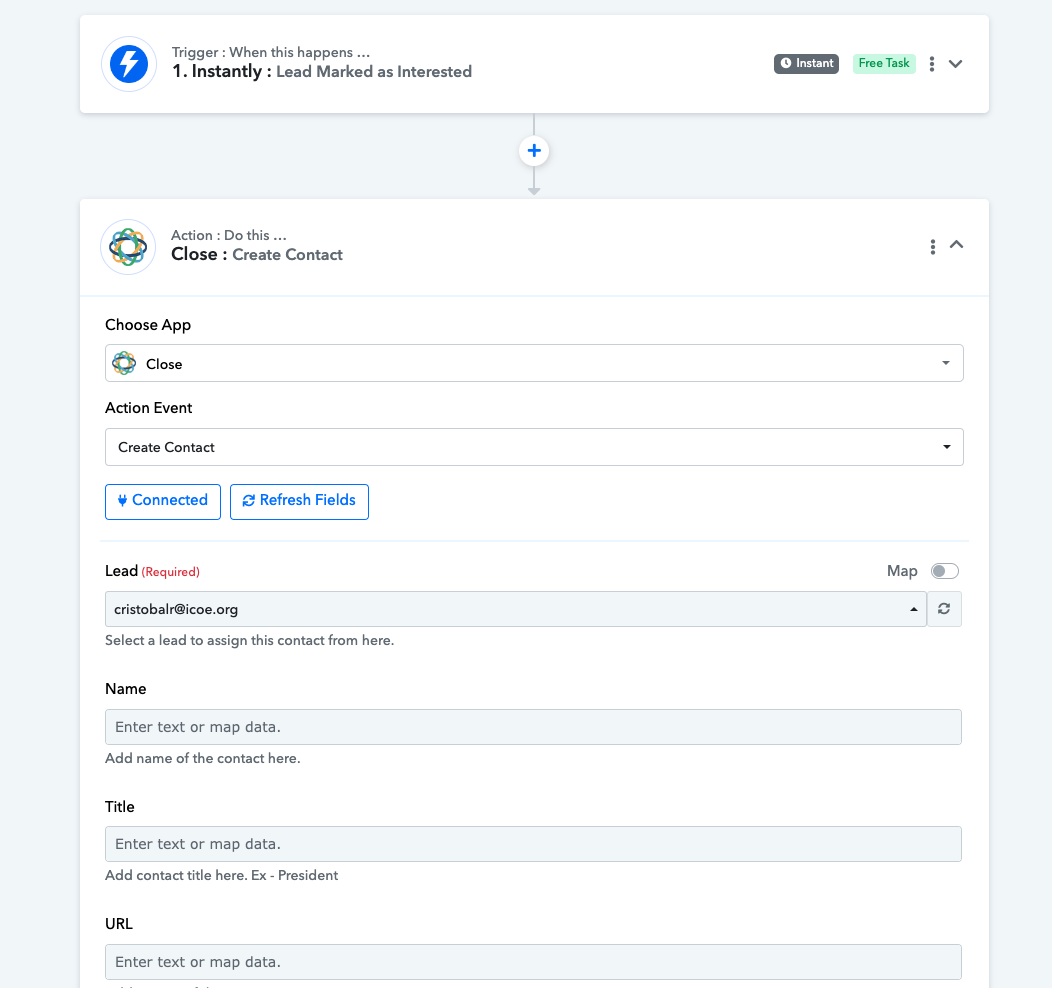The height and width of the screenshot is (988, 1052).
Task: Click 'Select a lead to assign' helper text
Action: [x=250, y=641]
